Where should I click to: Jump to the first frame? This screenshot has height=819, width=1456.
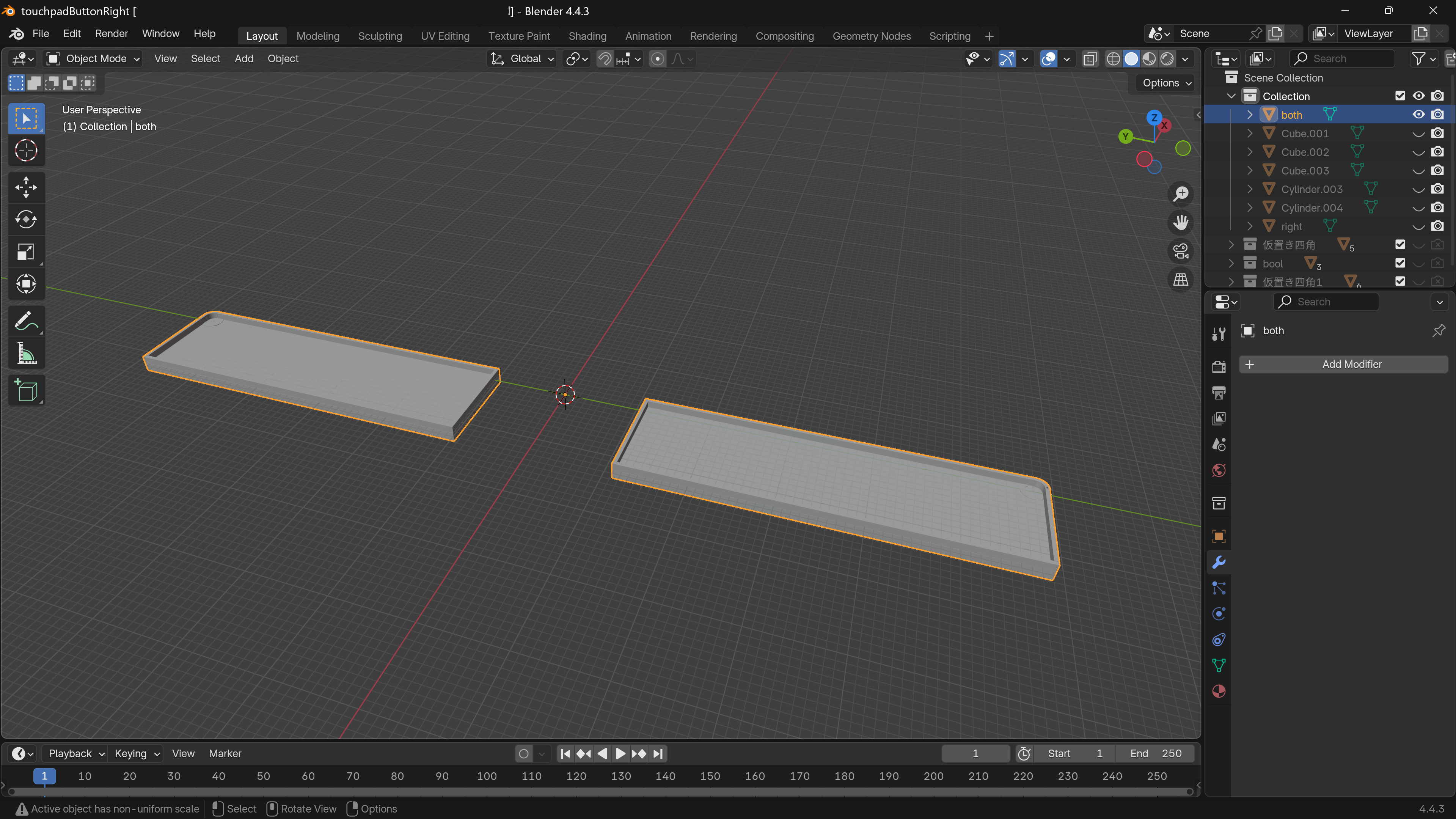565,753
